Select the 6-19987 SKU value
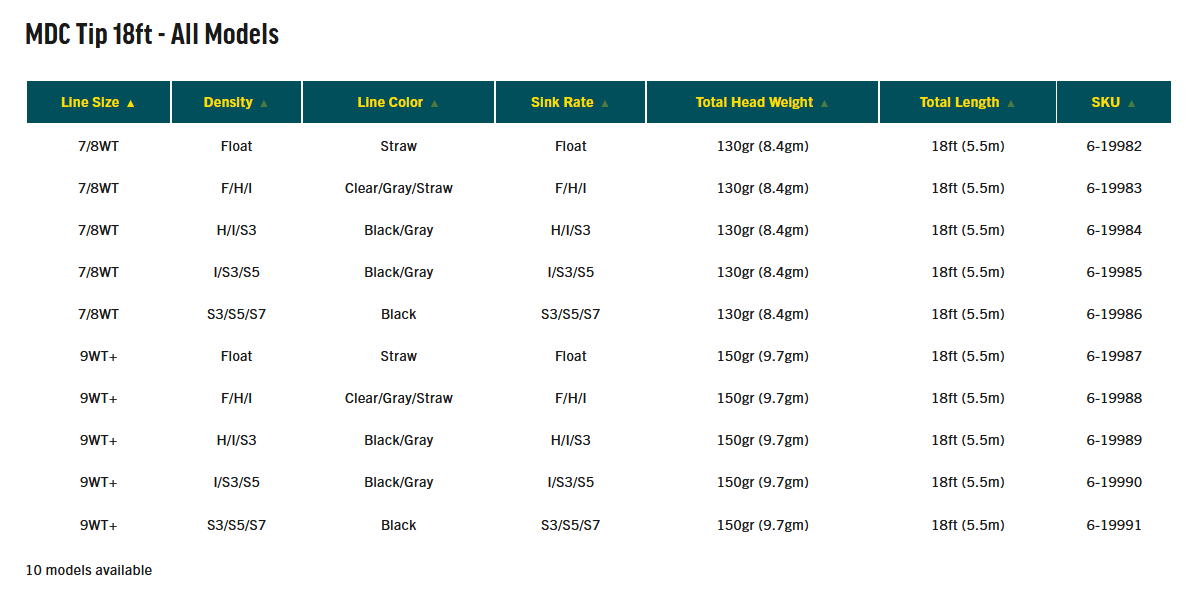Viewport: 1200px width, 599px height. pyautogui.click(x=1113, y=356)
